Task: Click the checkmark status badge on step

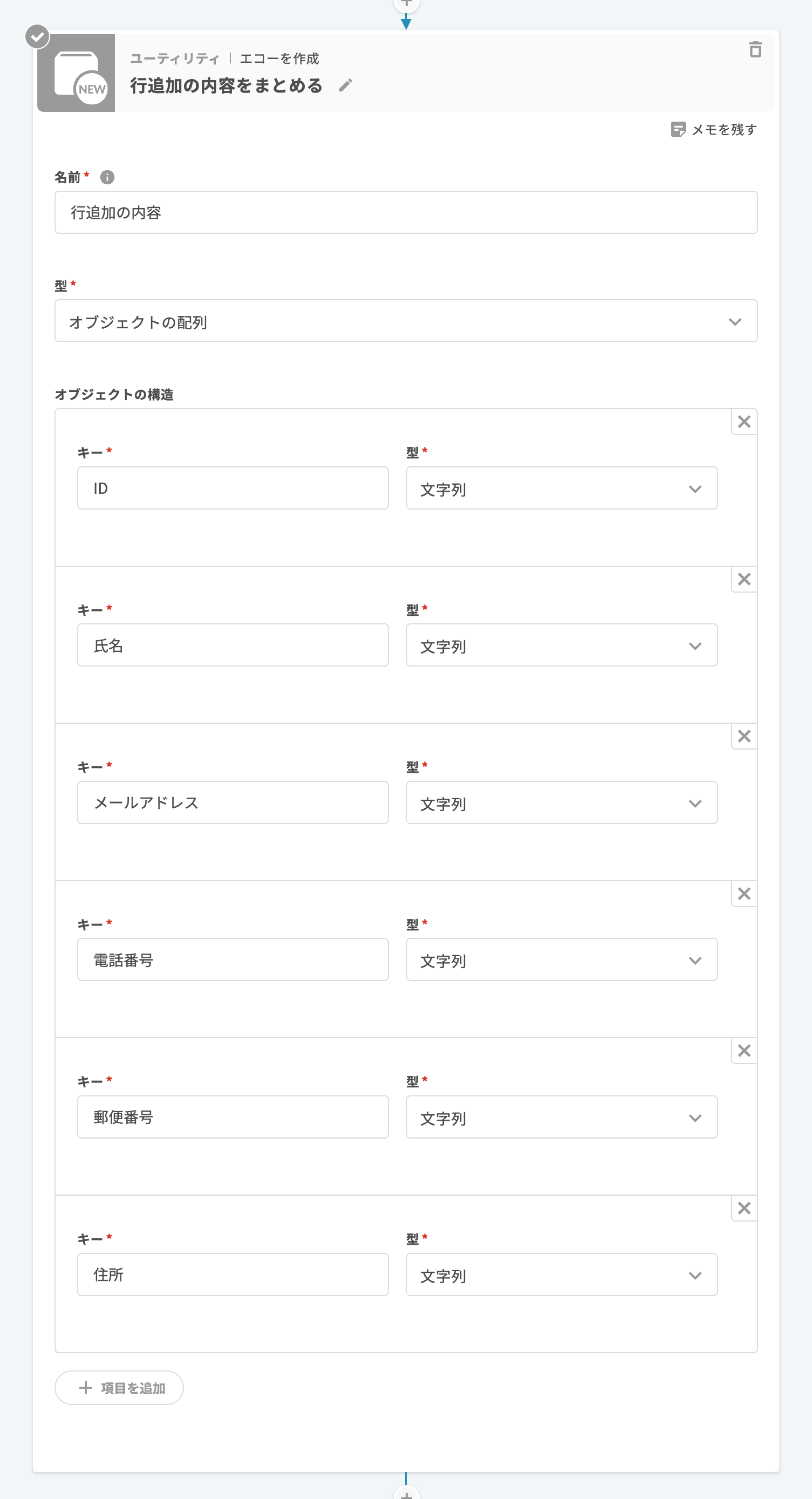Action: click(x=37, y=37)
